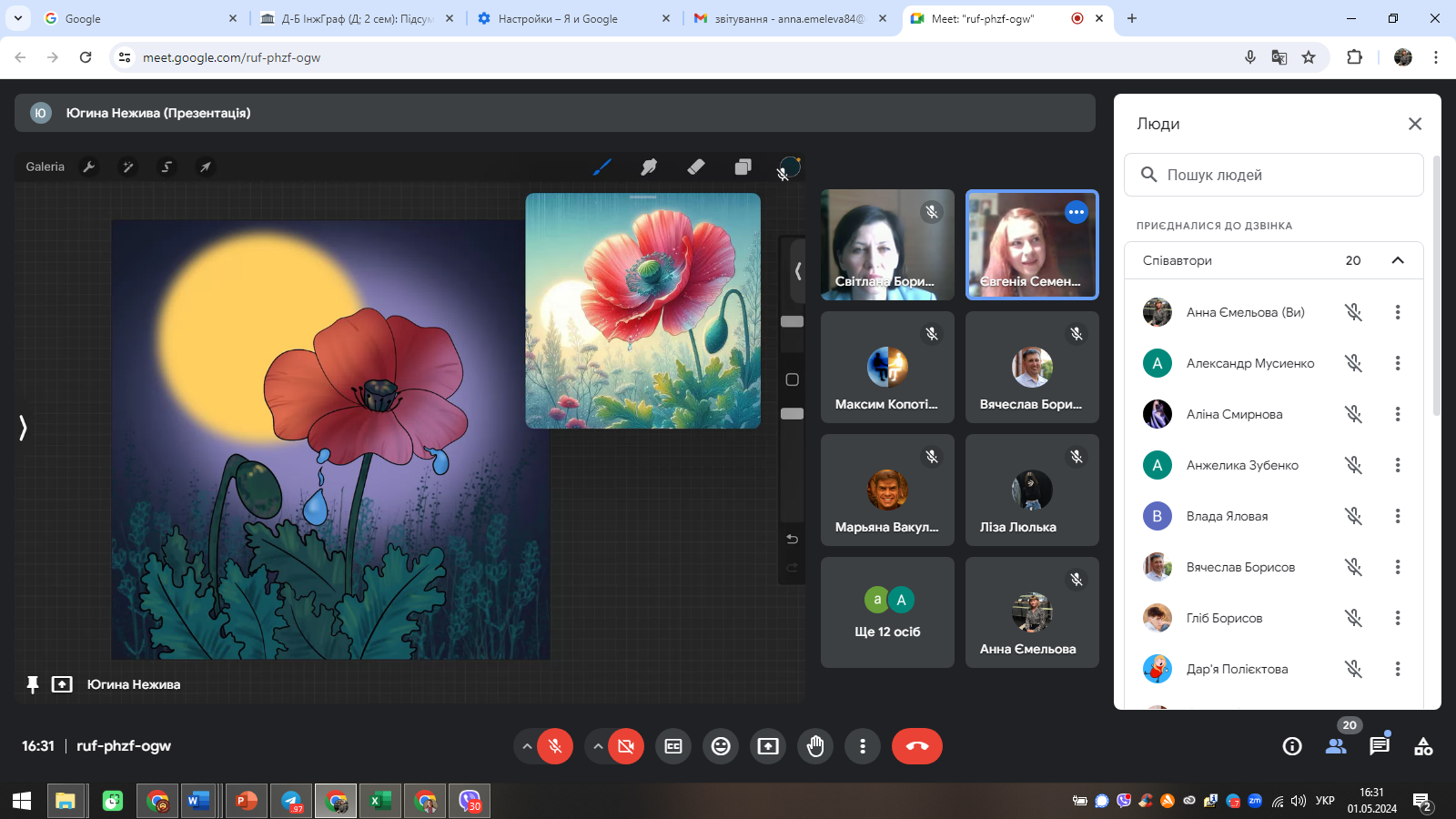Open Galeria in the shared presentation
Screen dimensions: 1456x819
(x=45, y=167)
